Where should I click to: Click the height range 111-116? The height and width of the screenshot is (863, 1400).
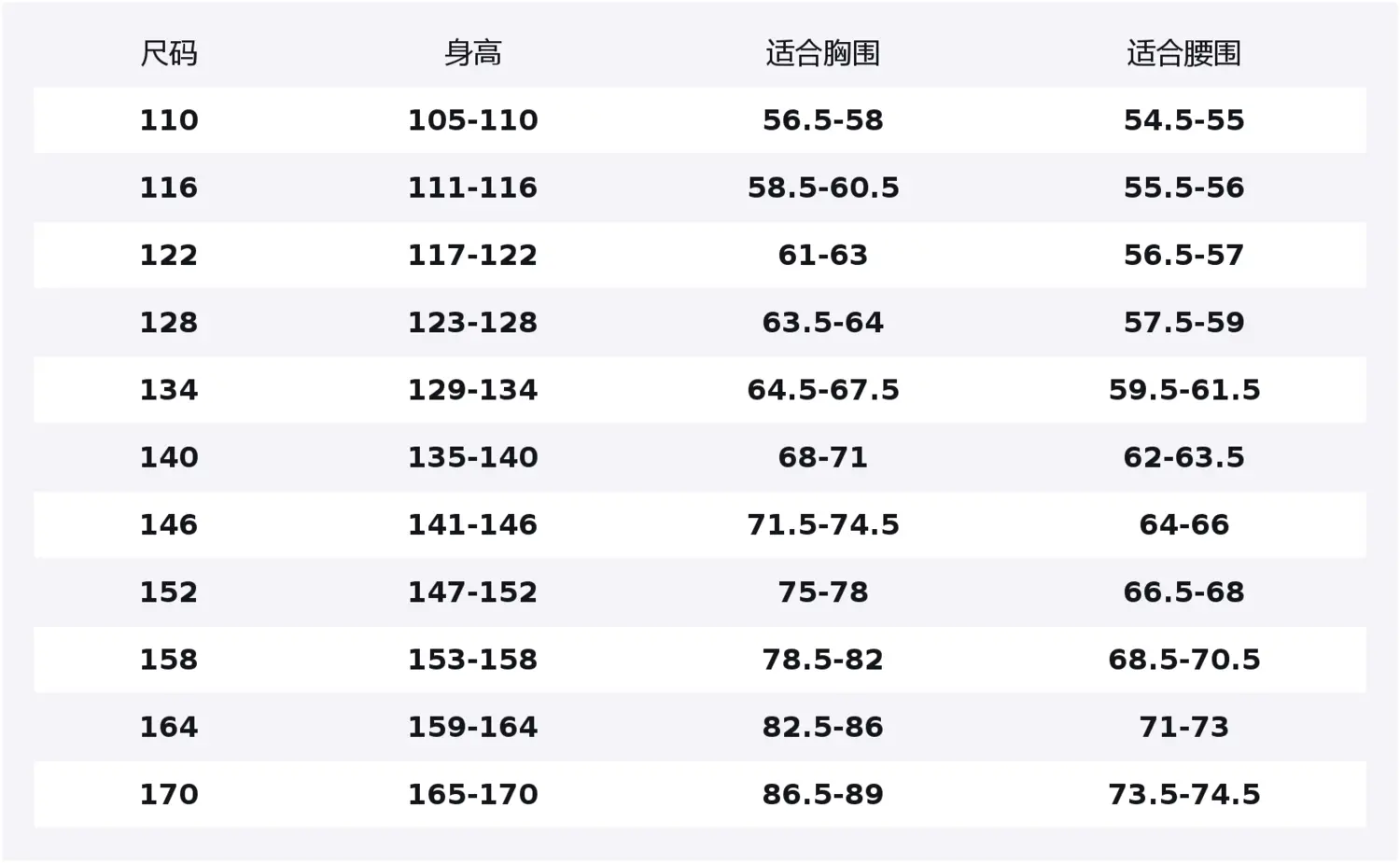coord(472,188)
